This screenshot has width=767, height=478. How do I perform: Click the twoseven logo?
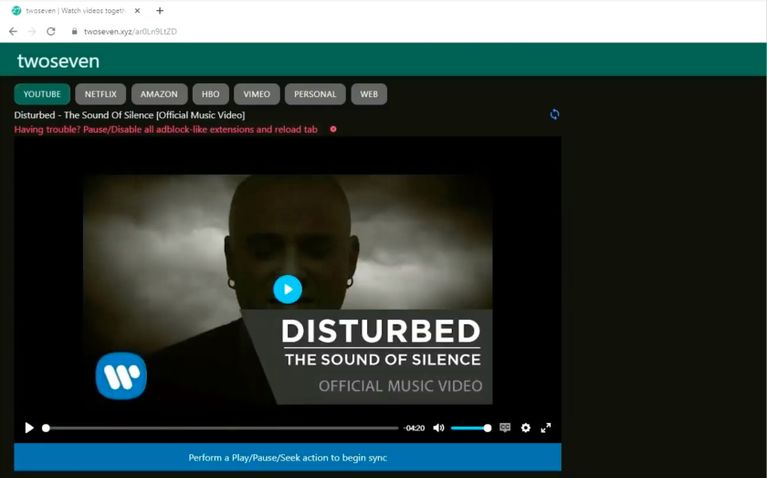tap(58, 61)
